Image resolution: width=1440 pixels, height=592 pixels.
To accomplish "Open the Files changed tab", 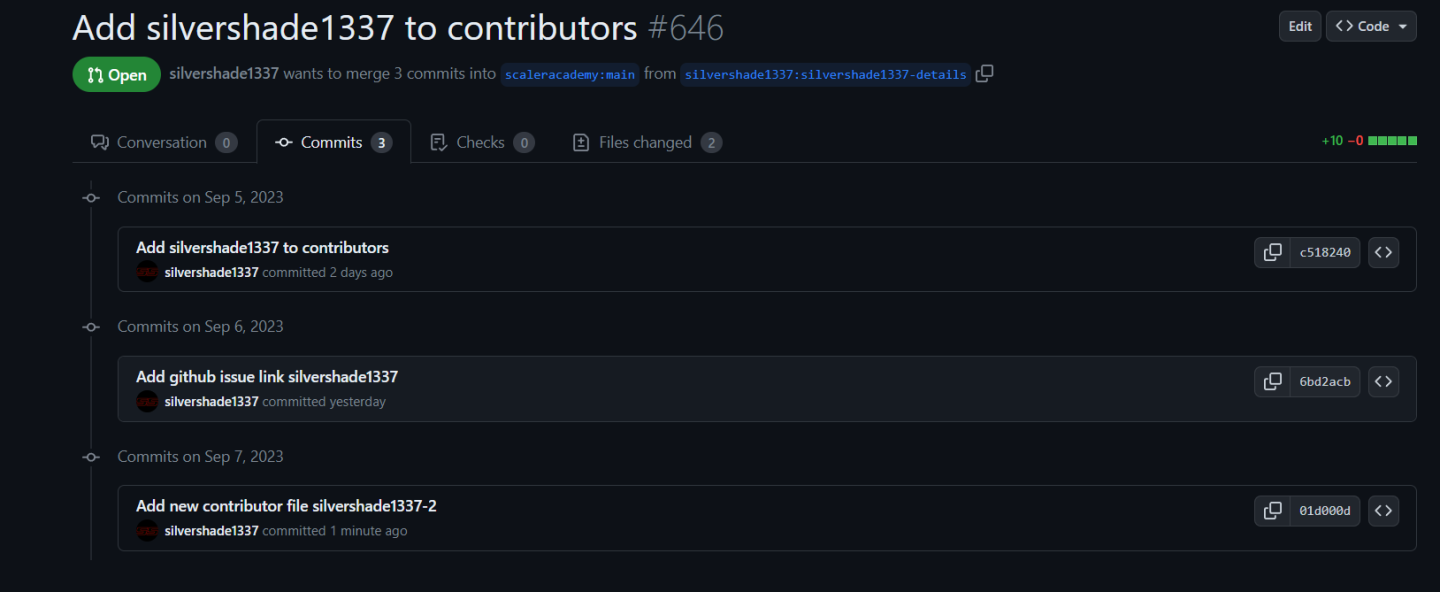I will (x=645, y=142).
